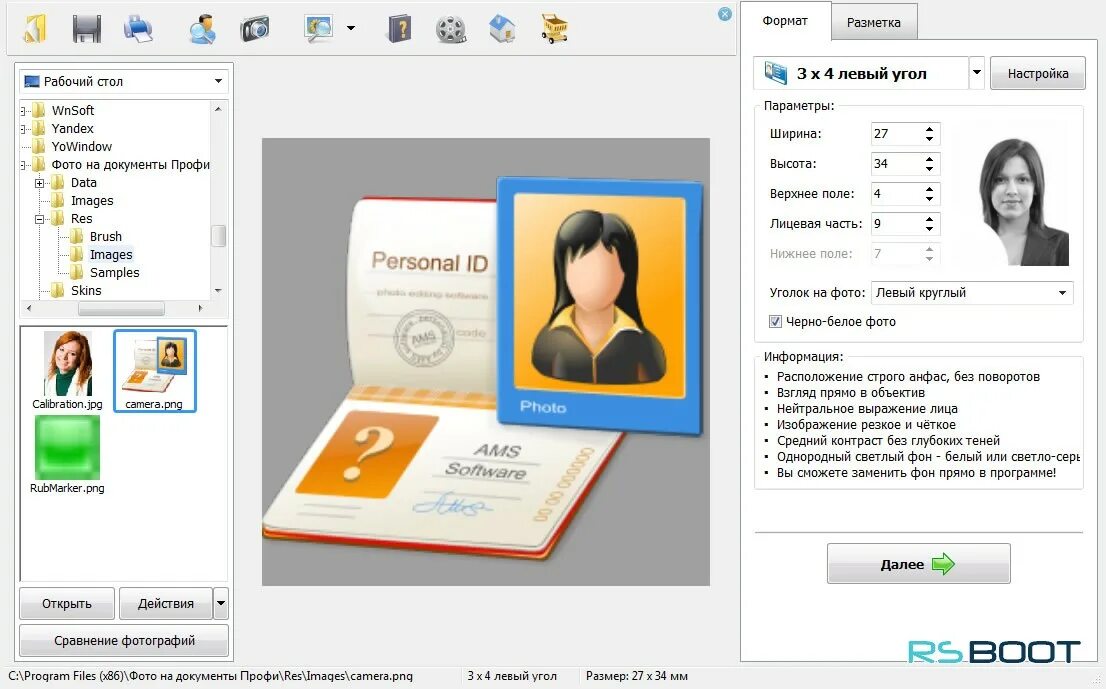Click the shopping cart icon
Image resolution: width=1106 pixels, height=689 pixels.
[x=554, y=29]
